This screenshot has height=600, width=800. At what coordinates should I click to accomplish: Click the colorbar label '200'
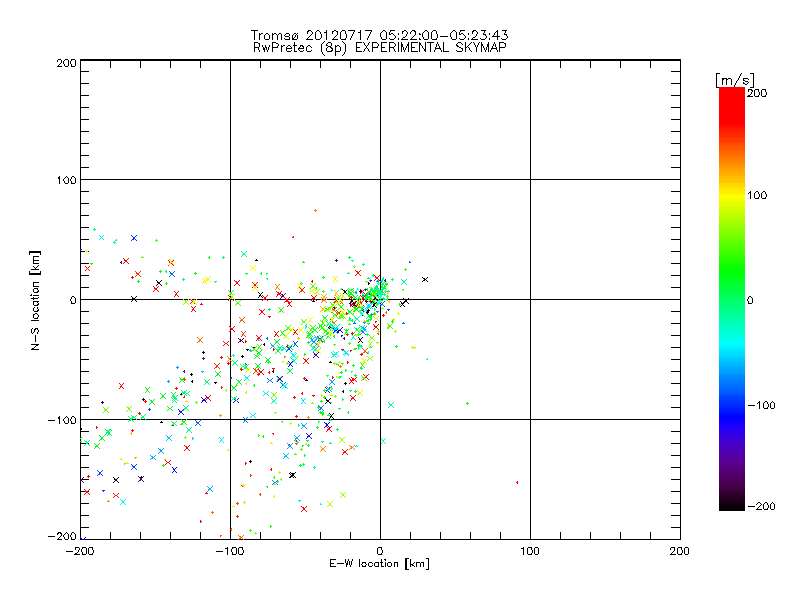click(757, 93)
